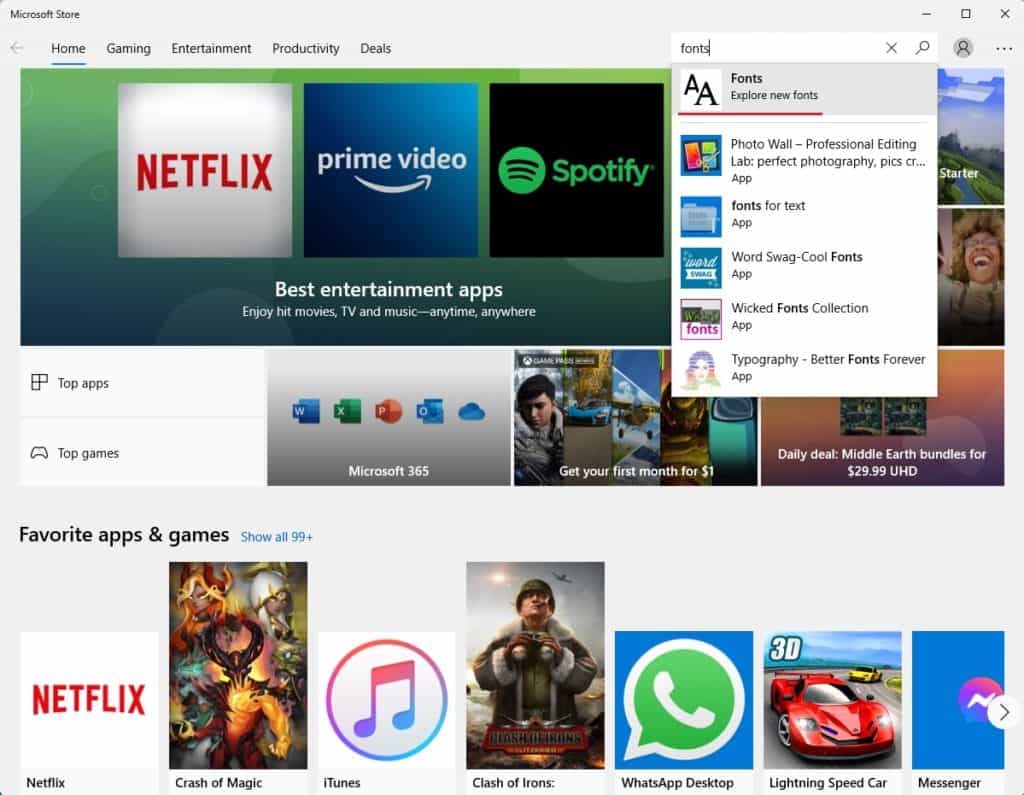Go back using the arrow

pyautogui.click(x=16, y=47)
